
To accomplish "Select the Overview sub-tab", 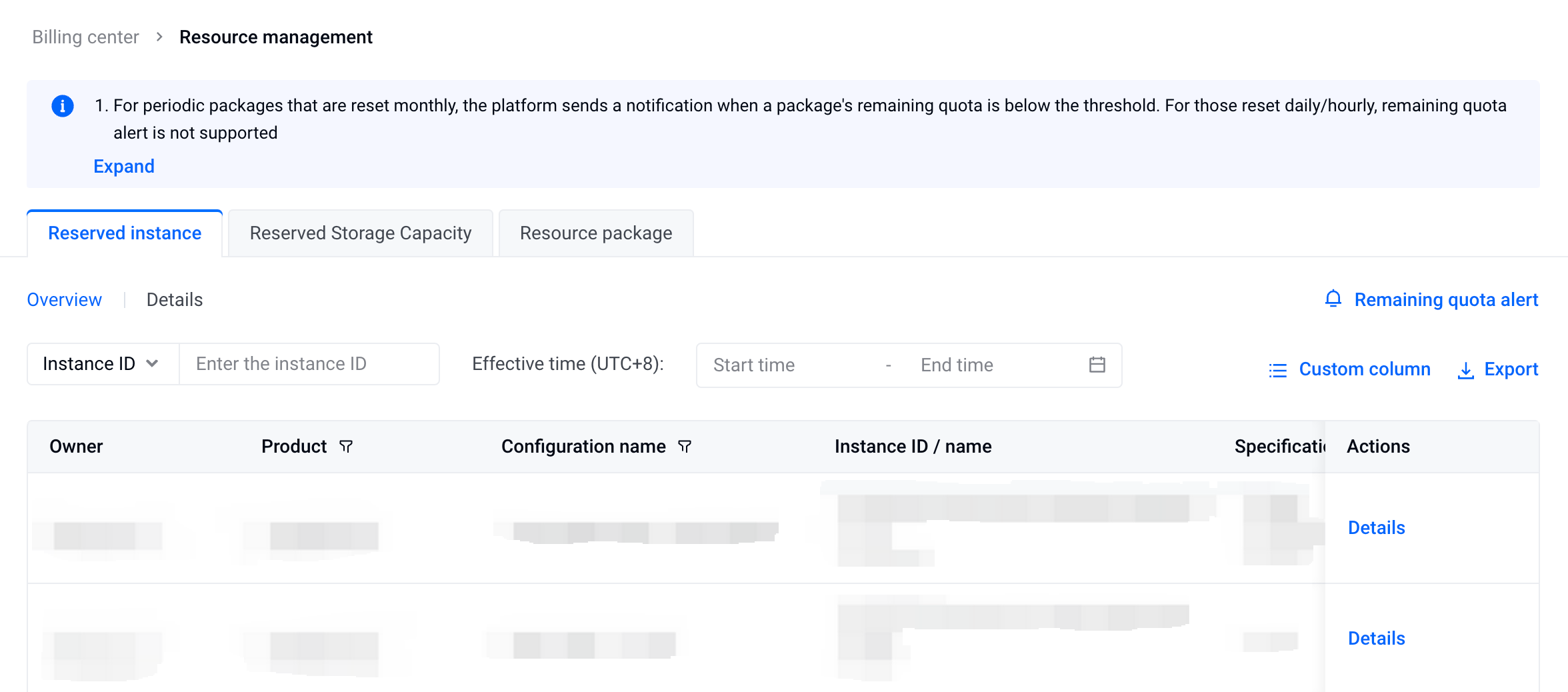I will pos(65,300).
